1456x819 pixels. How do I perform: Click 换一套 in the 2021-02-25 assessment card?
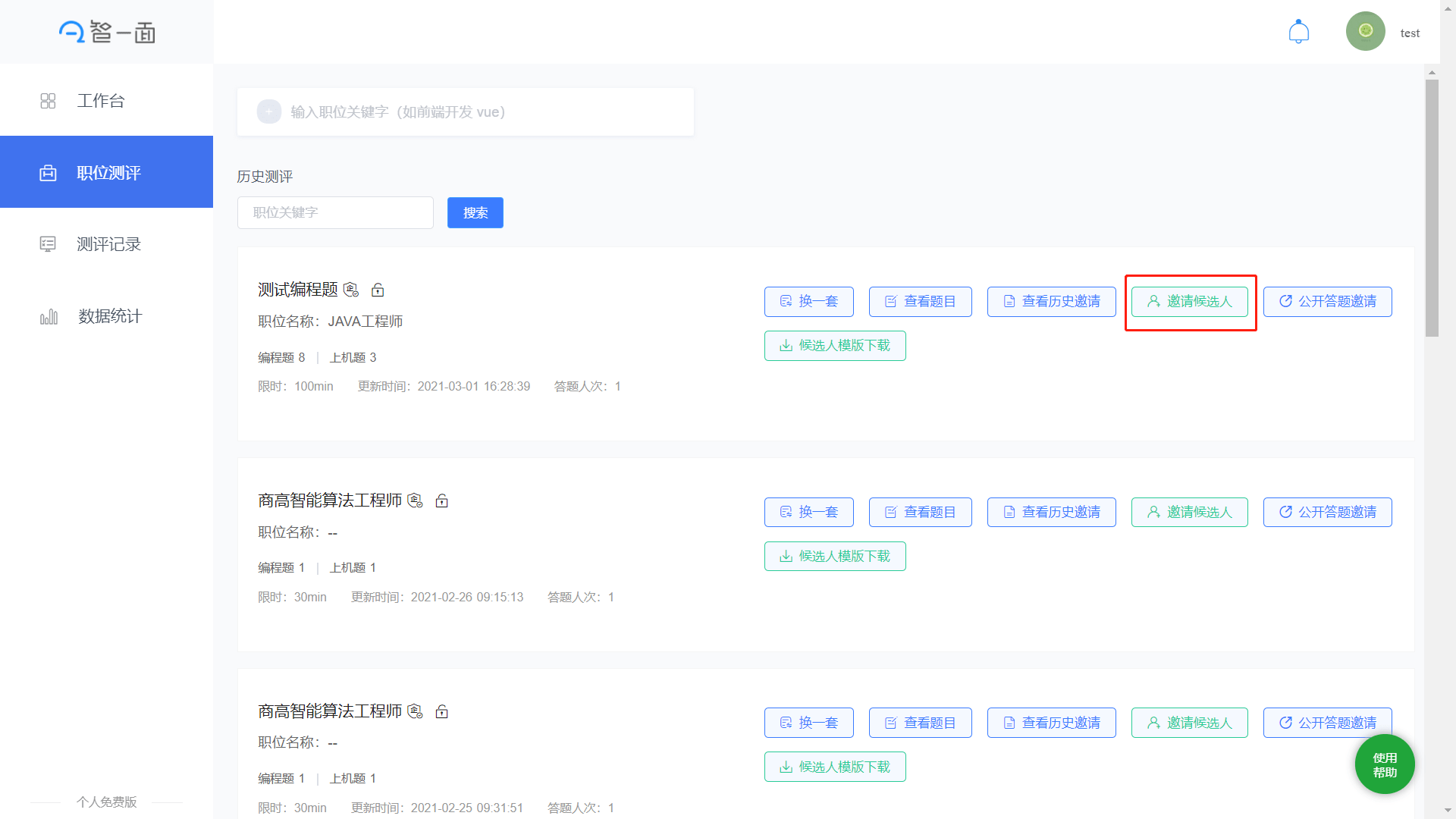pyautogui.click(x=808, y=723)
